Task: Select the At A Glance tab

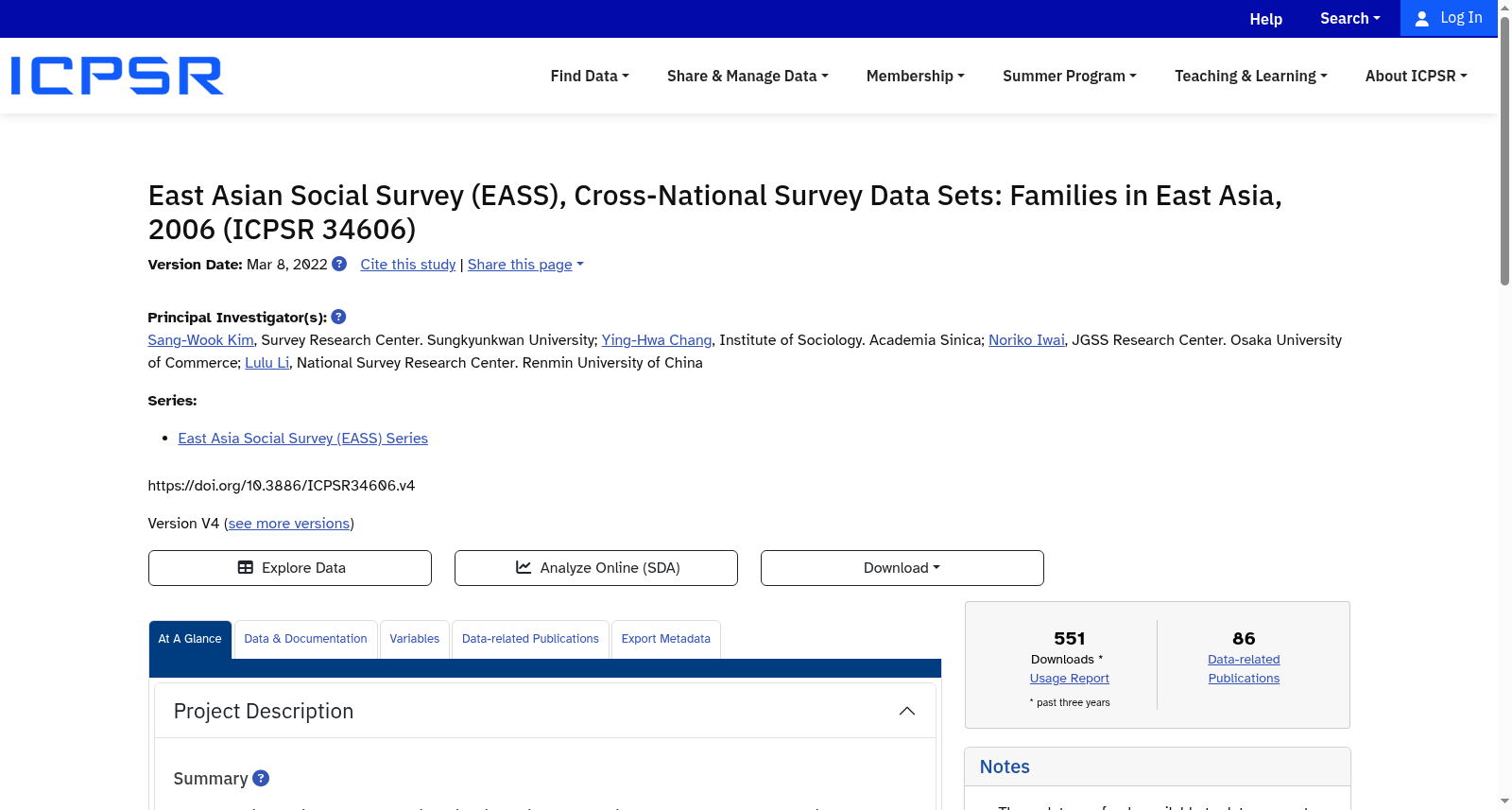Action: point(190,639)
